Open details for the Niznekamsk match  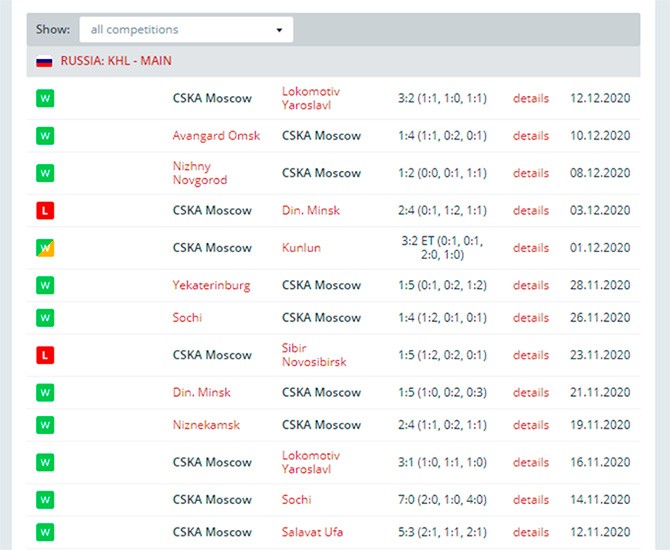531,425
